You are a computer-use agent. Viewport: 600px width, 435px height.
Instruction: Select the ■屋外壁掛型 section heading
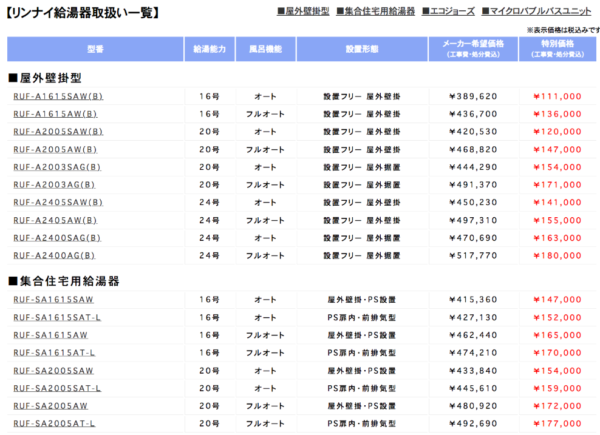click(45, 78)
